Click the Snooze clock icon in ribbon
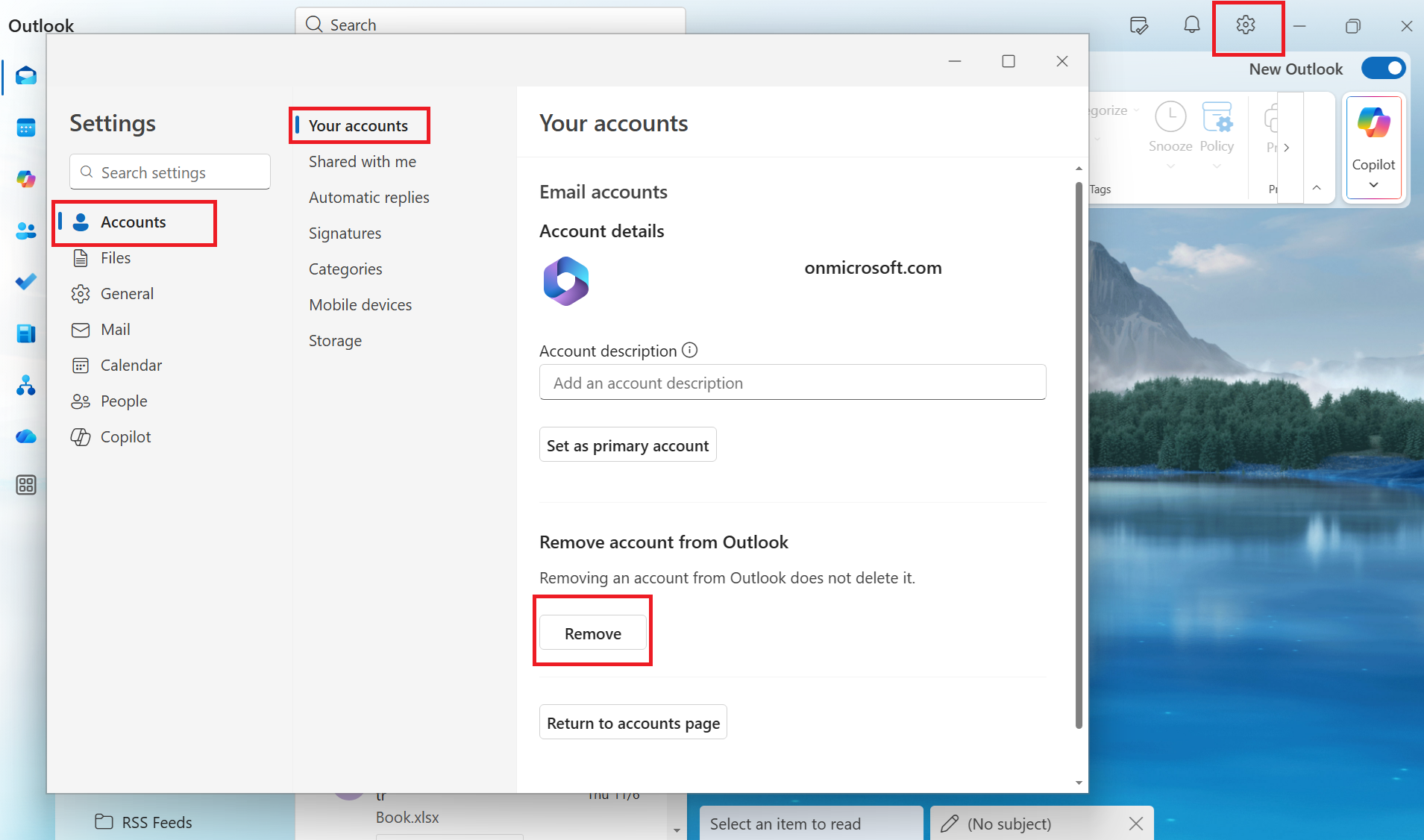1424x840 pixels. 1170,117
